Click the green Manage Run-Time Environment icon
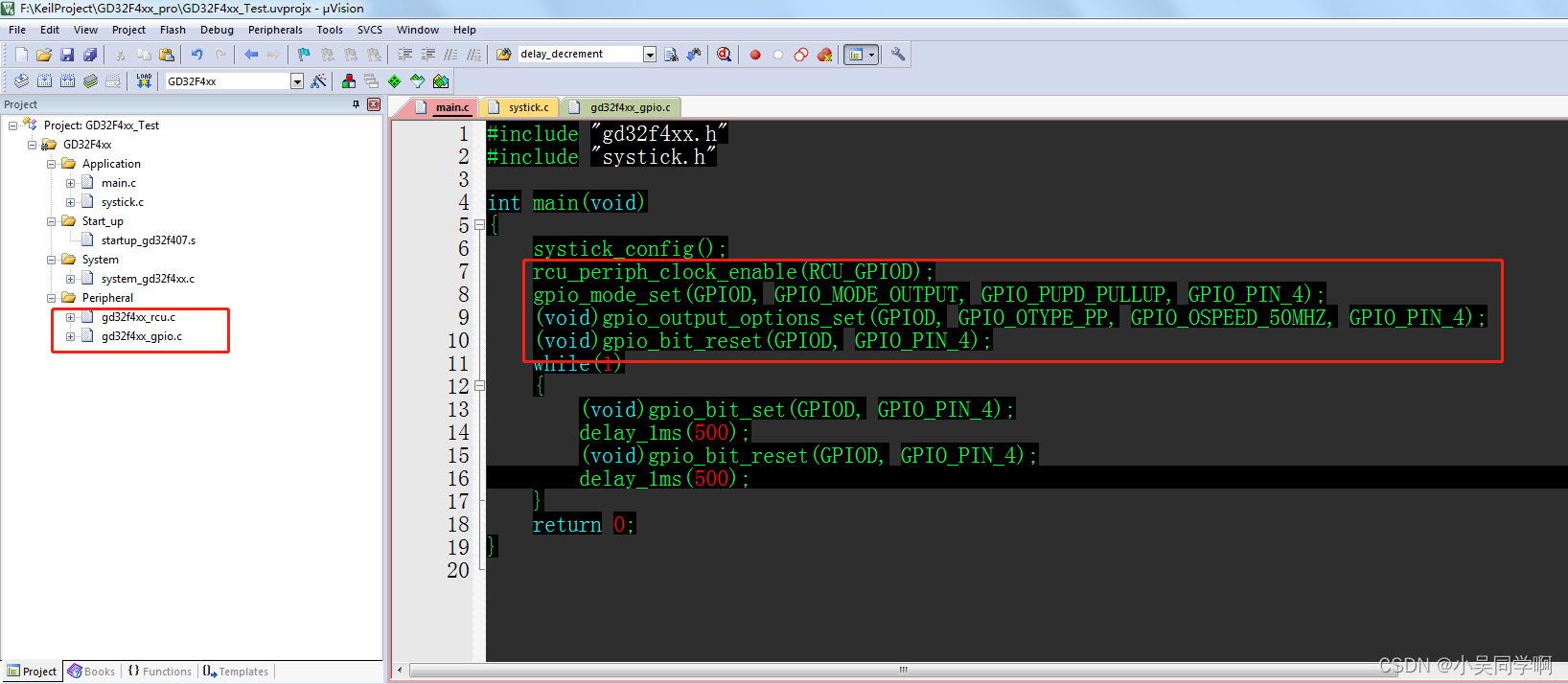 click(x=394, y=81)
